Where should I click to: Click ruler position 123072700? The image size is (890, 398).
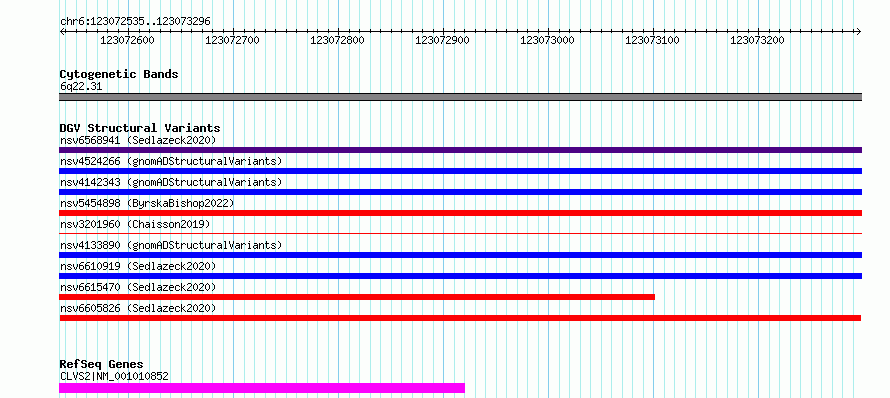pyautogui.click(x=232, y=41)
